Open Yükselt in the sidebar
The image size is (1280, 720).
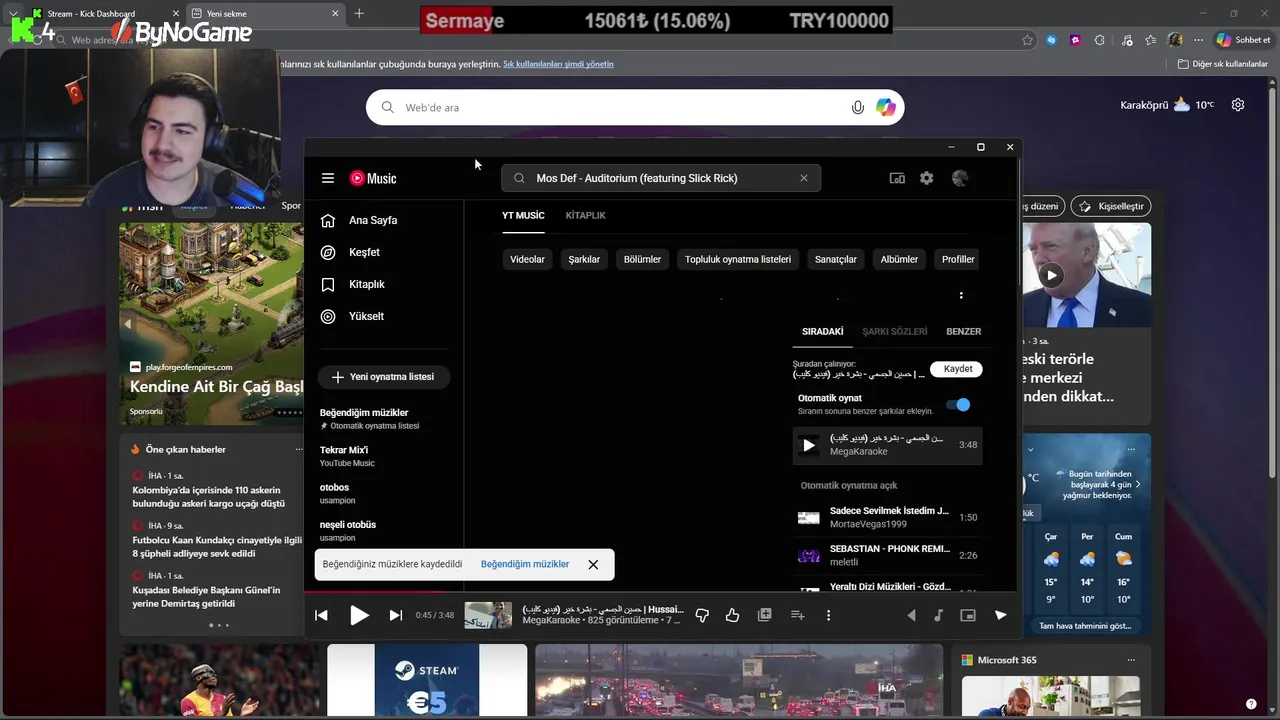click(384, 316)
